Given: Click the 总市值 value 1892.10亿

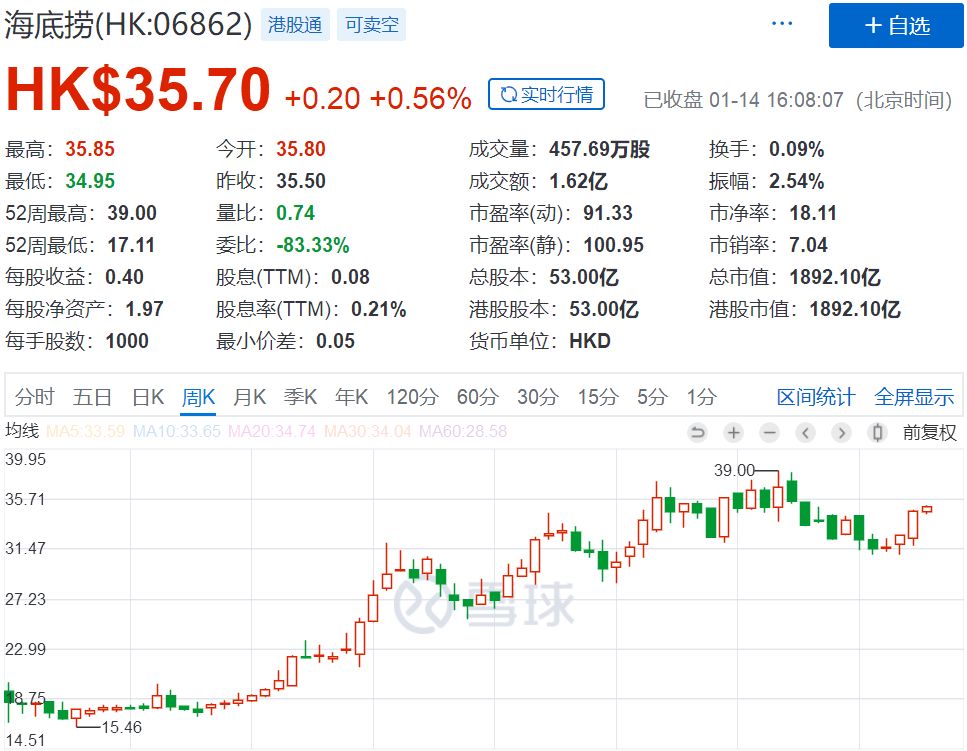Looking at the screenshot, I should 835,277.
